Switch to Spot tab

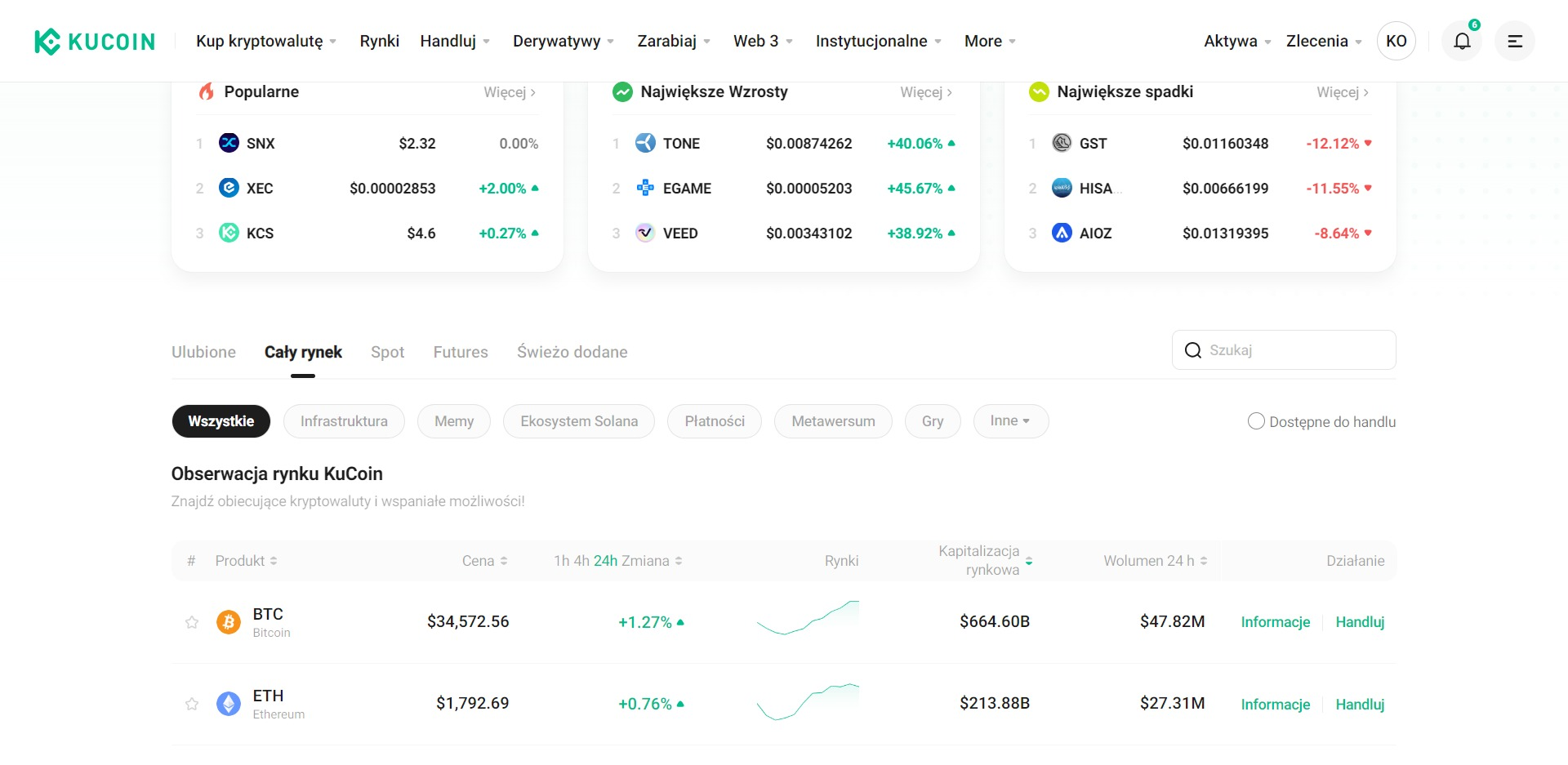(387, 352)
